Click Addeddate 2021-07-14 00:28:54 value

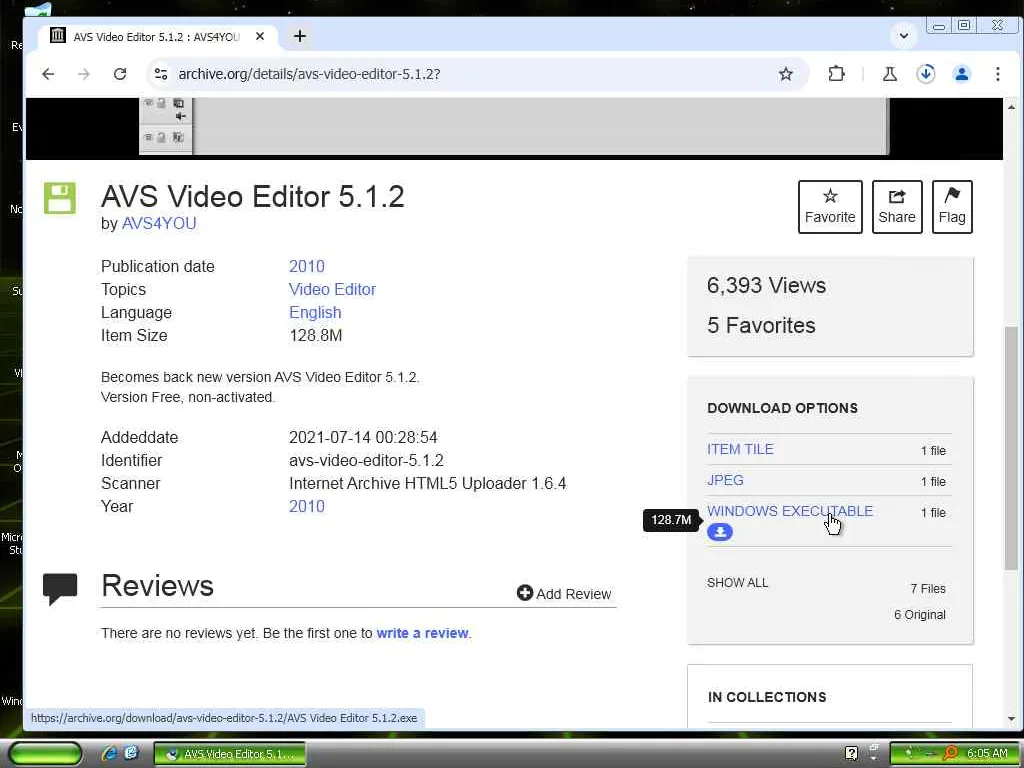pos(363,438)
